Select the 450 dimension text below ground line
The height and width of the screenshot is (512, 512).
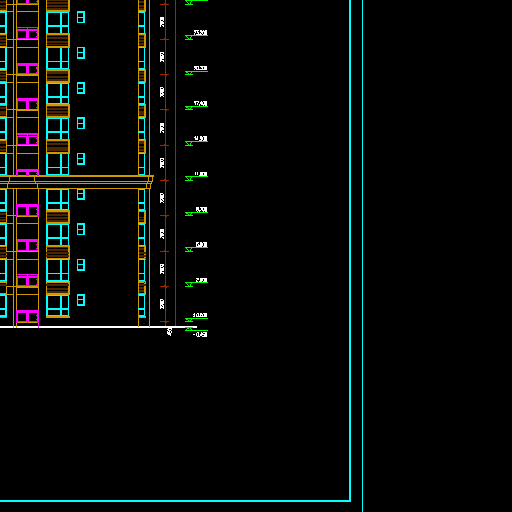click(169, 332)
